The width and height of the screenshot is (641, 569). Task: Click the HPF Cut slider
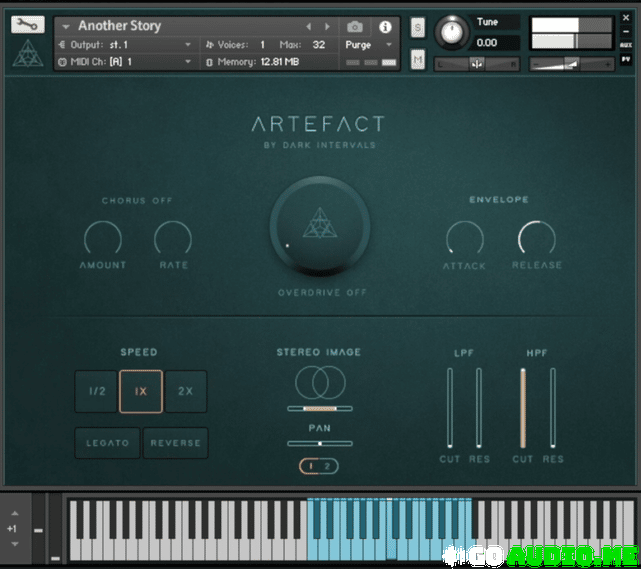(x=521, y=408)
